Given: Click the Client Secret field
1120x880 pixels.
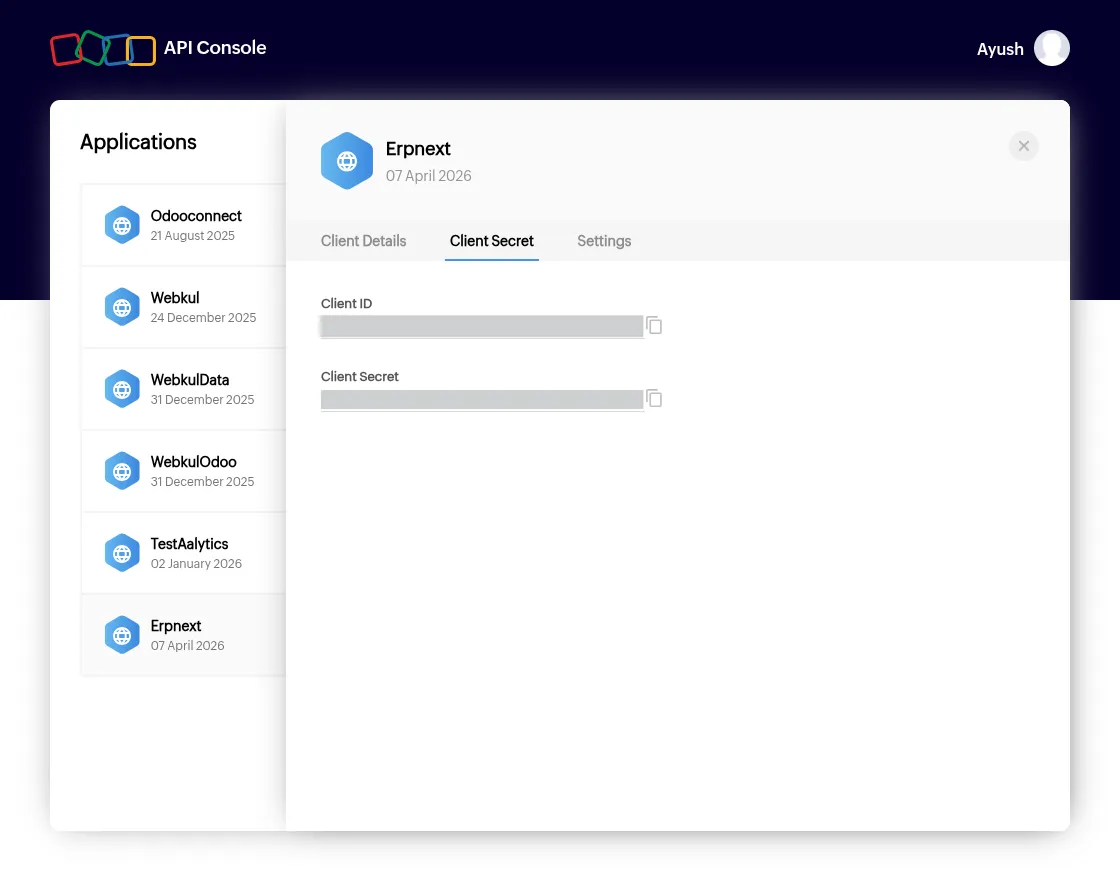Looking at the screenshot, I should [482, 400].
